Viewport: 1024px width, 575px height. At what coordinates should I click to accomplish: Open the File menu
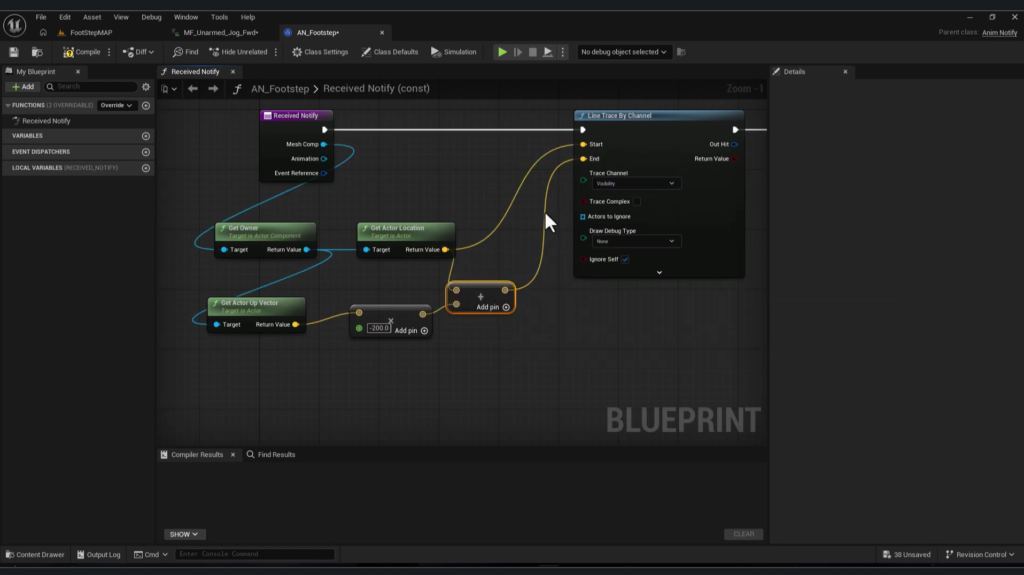[41, 17]
